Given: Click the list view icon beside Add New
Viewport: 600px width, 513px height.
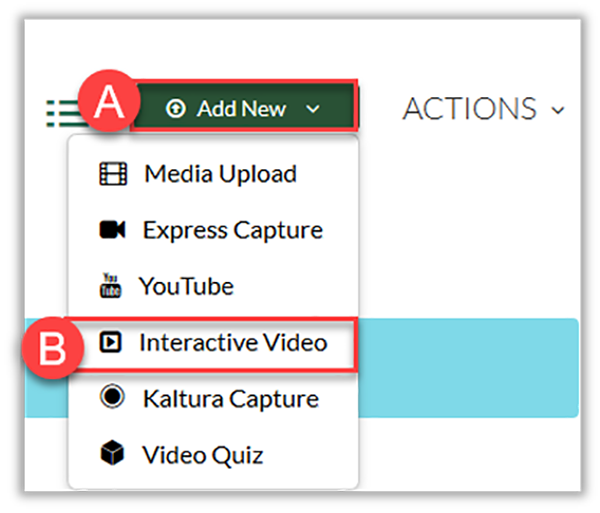Looking at the screenshot, I should (x=62, y=109).
